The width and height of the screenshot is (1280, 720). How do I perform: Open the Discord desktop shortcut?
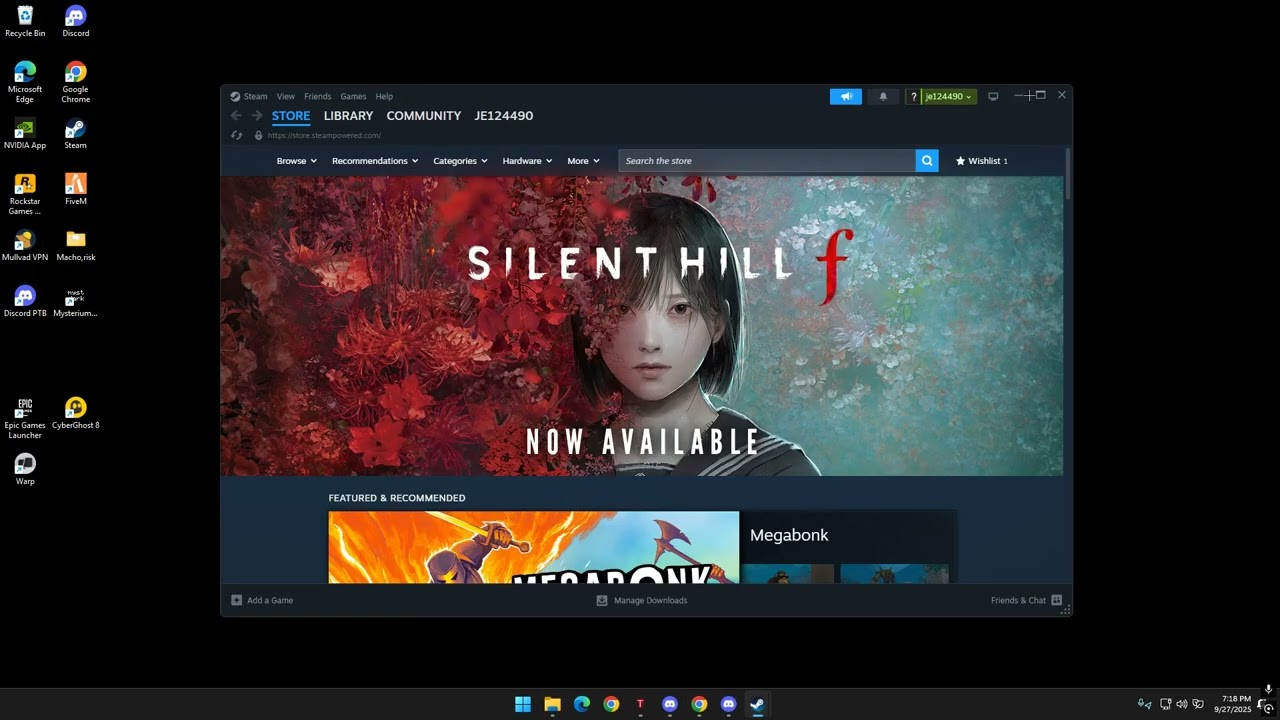(75, 21)
